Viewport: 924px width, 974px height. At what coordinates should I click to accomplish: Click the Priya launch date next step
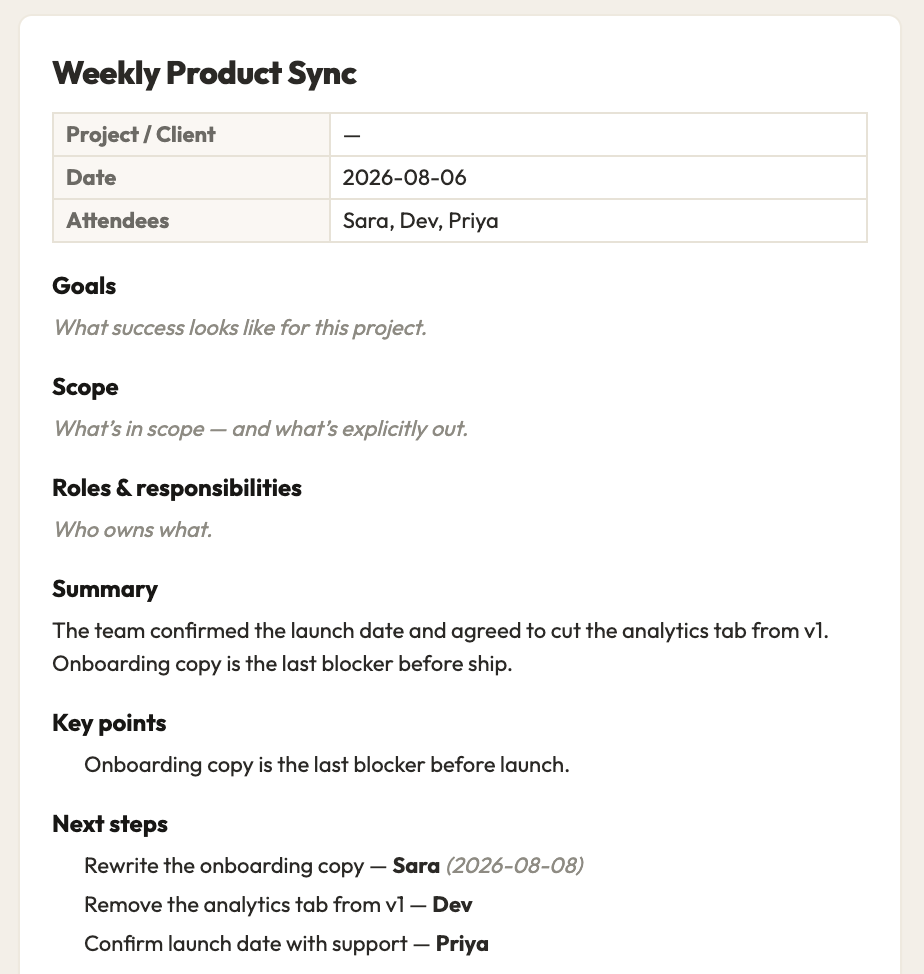pos(286,944)
